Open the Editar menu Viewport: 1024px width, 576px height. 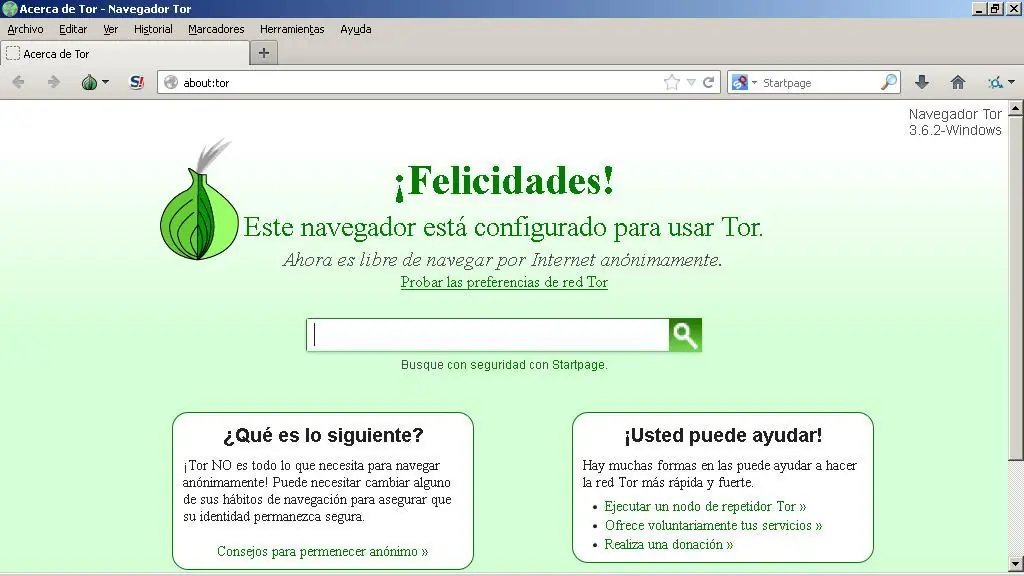click(72, 29)
